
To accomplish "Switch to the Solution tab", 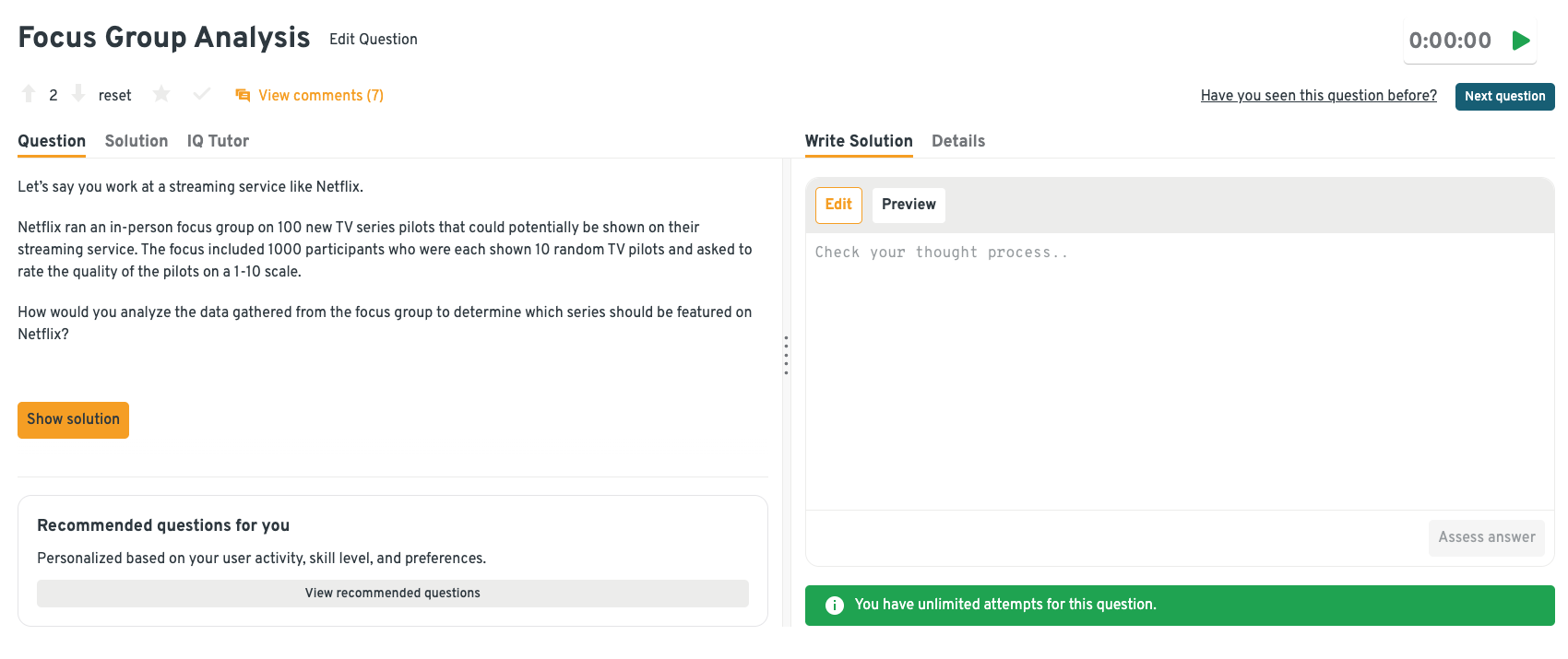I will [137, 141].
